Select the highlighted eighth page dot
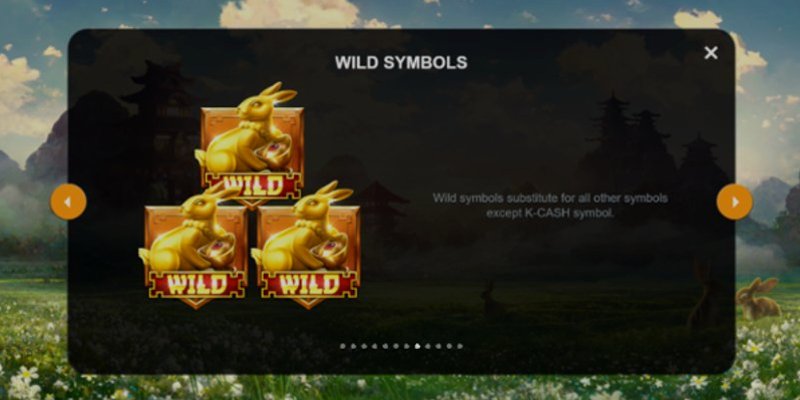 [x=417, y=346]
